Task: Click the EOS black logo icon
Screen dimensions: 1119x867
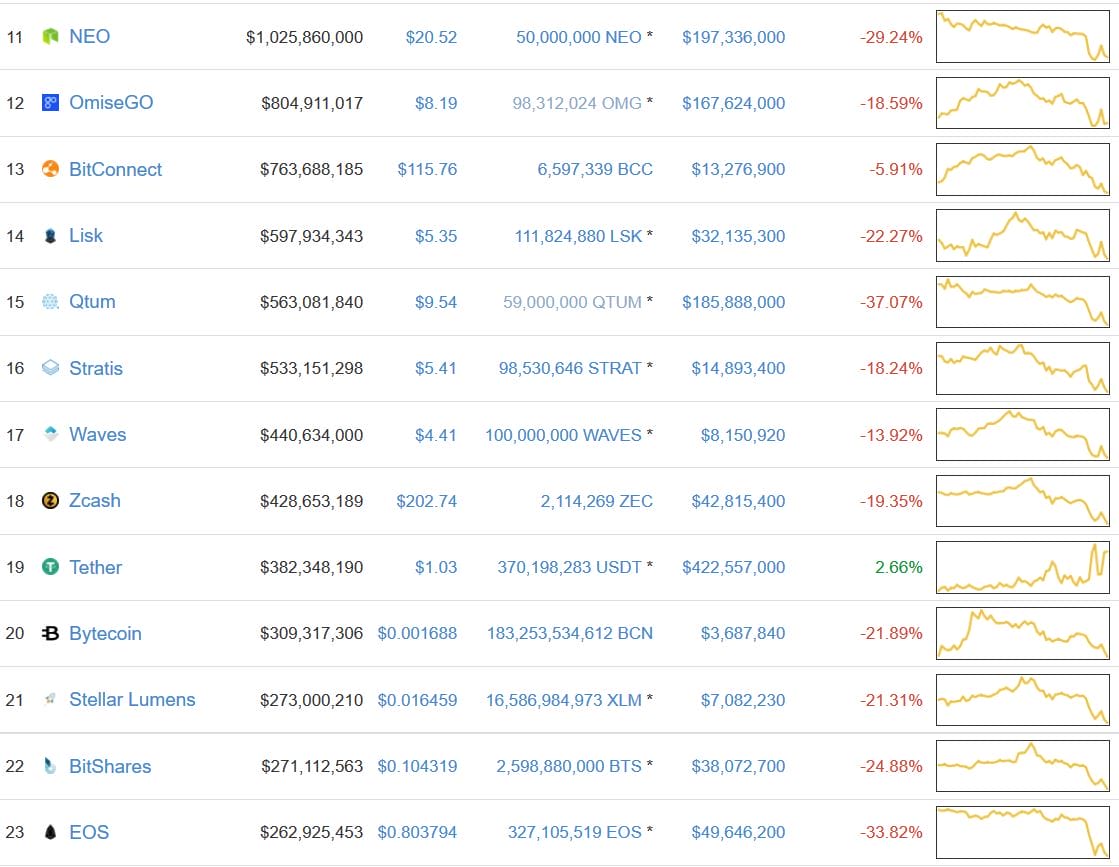Action: coord(50,832)
